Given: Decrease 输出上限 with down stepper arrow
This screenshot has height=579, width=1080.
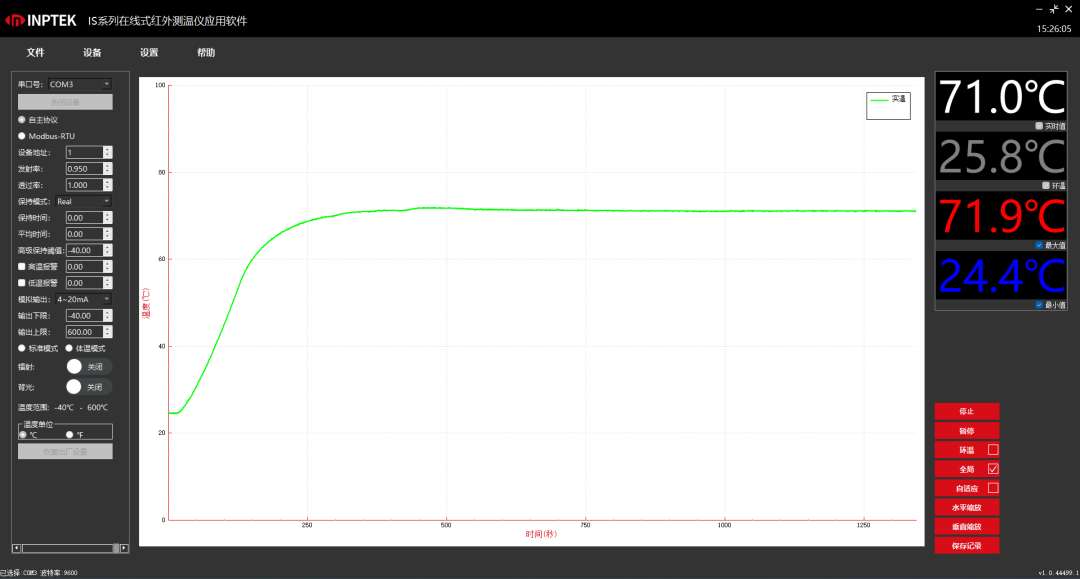Looking at the screenshot, I should click(x=108, y=335).
